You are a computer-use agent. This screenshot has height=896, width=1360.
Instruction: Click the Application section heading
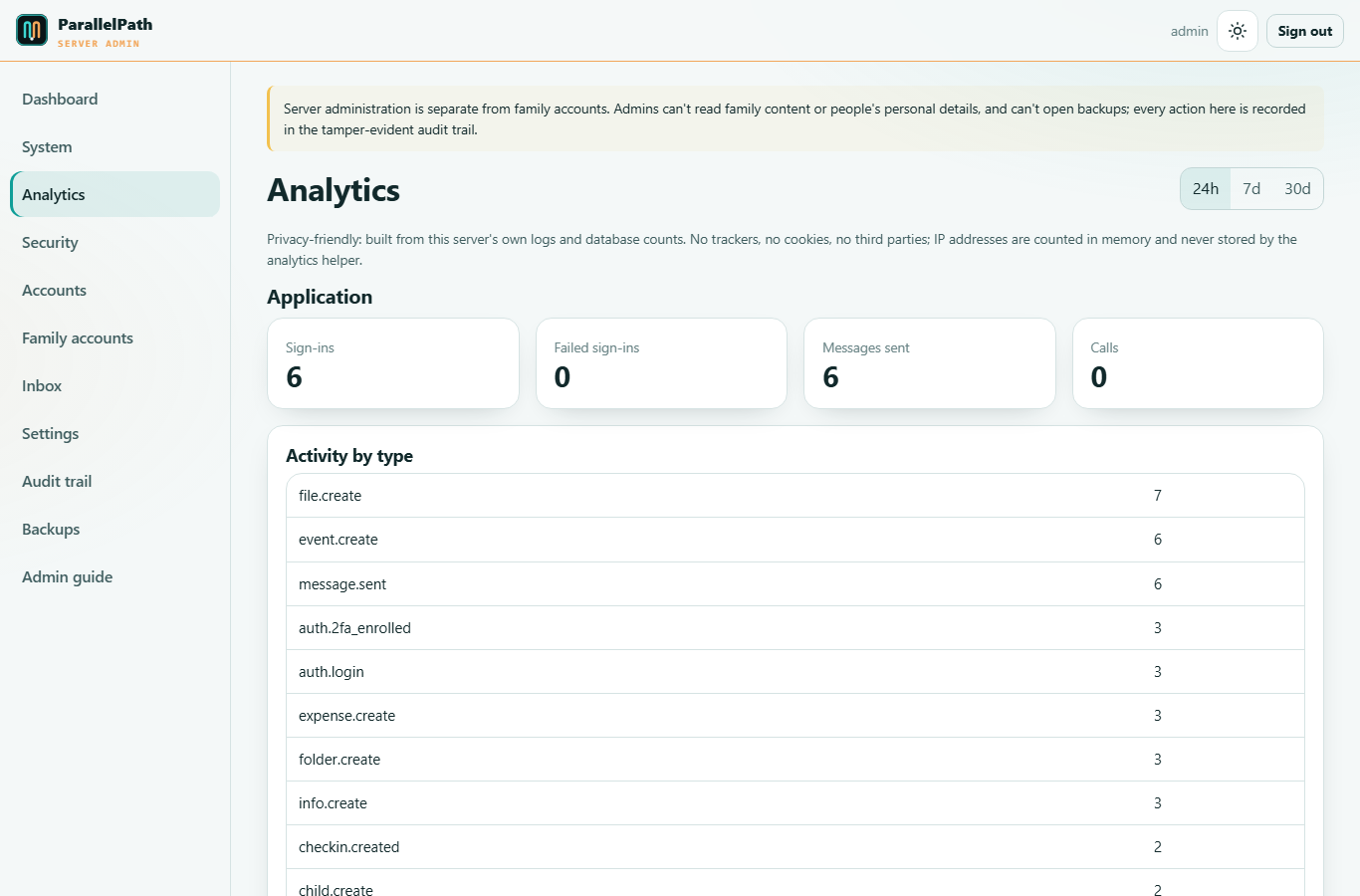tap(320, 297)
